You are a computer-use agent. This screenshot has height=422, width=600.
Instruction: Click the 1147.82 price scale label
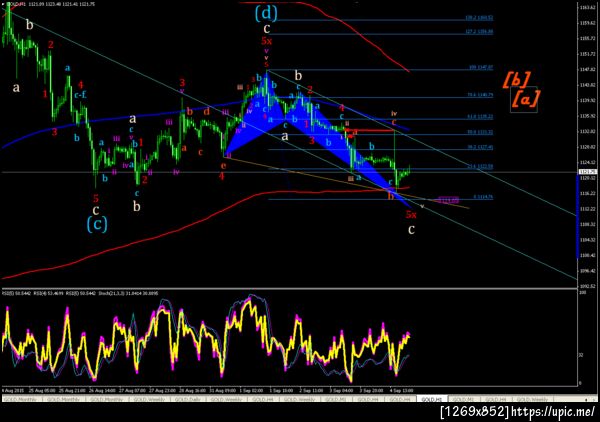tap(589, 70)
